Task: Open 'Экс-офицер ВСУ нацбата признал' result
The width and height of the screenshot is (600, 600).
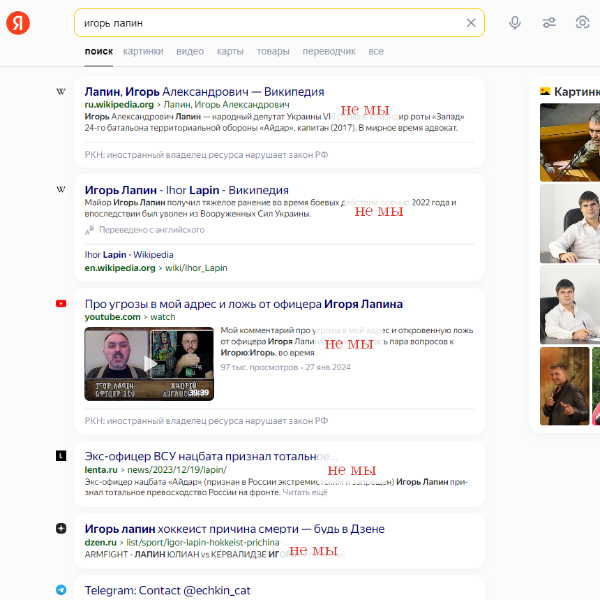Action: [x=211, y=457]
